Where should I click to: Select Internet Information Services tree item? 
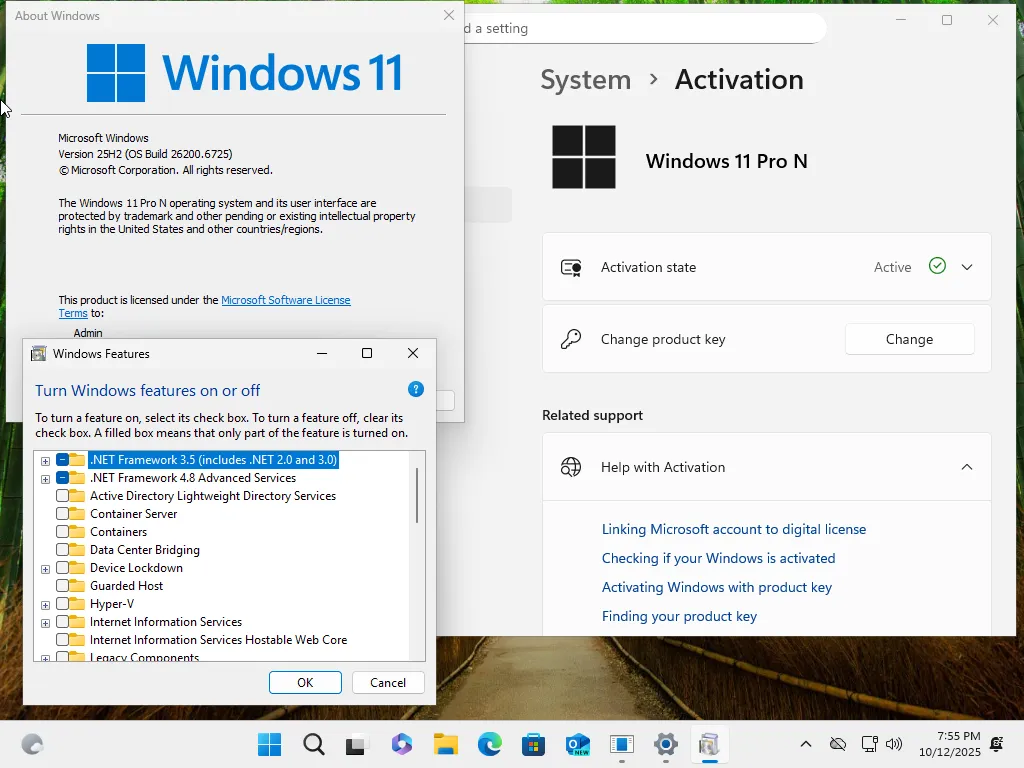(x=165, y=622)
